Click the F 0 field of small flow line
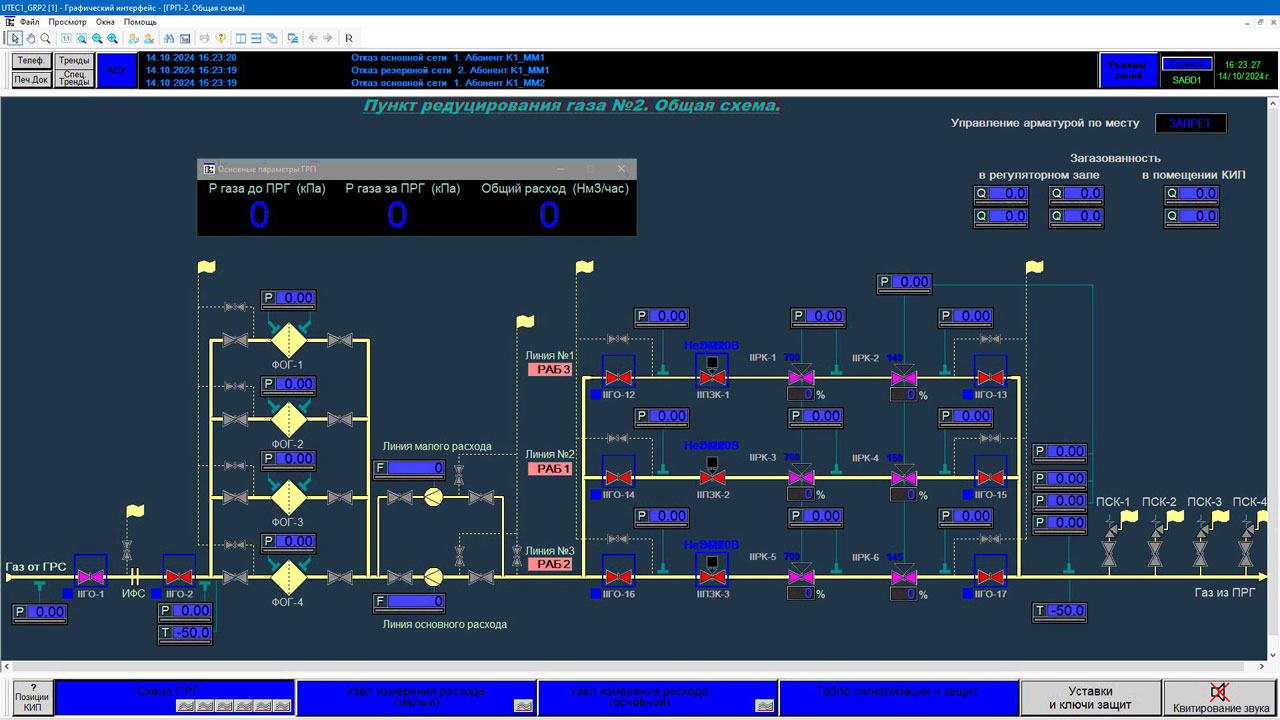Viewport: 1280px width, 720px height. tap(409, 468)
